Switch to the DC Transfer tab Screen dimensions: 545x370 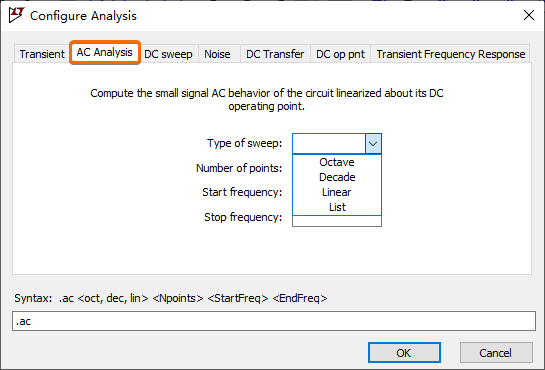tap(275, 54)
